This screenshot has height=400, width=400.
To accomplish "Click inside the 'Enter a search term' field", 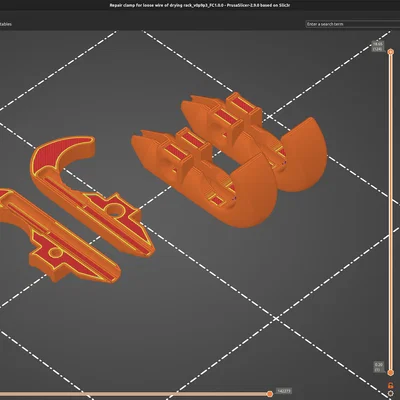I will point(353,24).
